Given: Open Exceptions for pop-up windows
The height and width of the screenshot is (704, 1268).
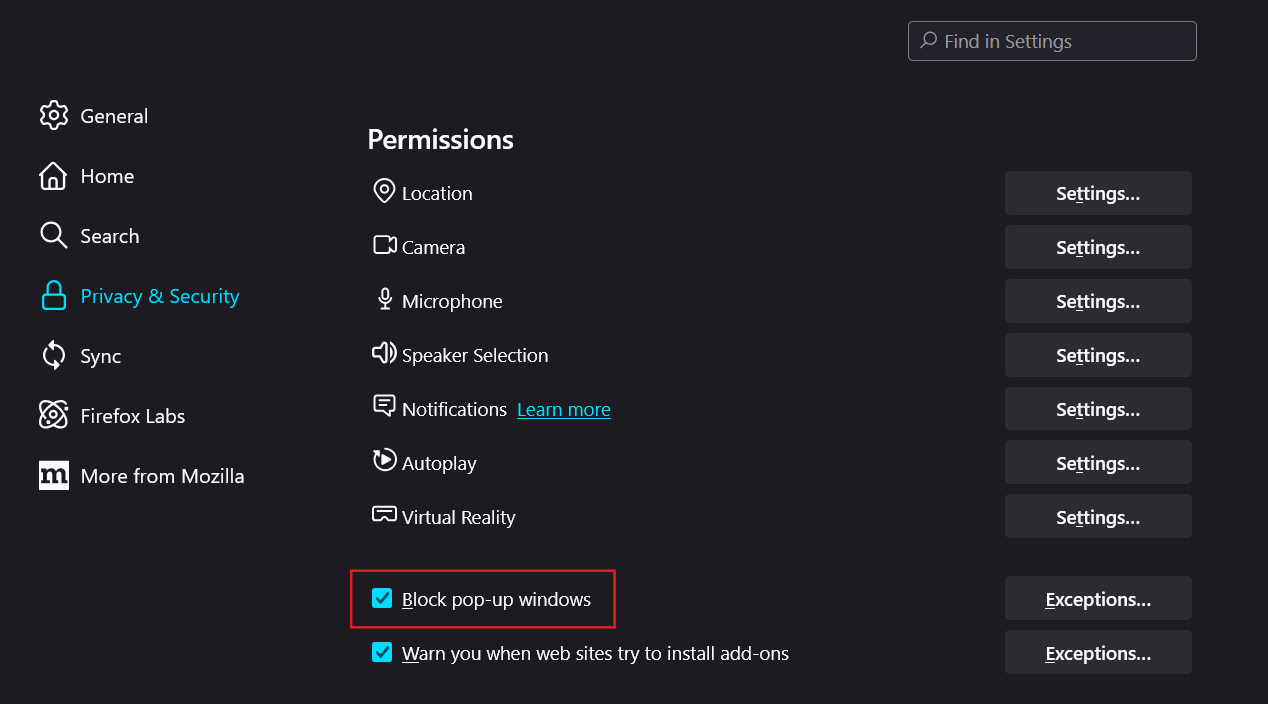Looking at the screenshot, I should 1097,599.
